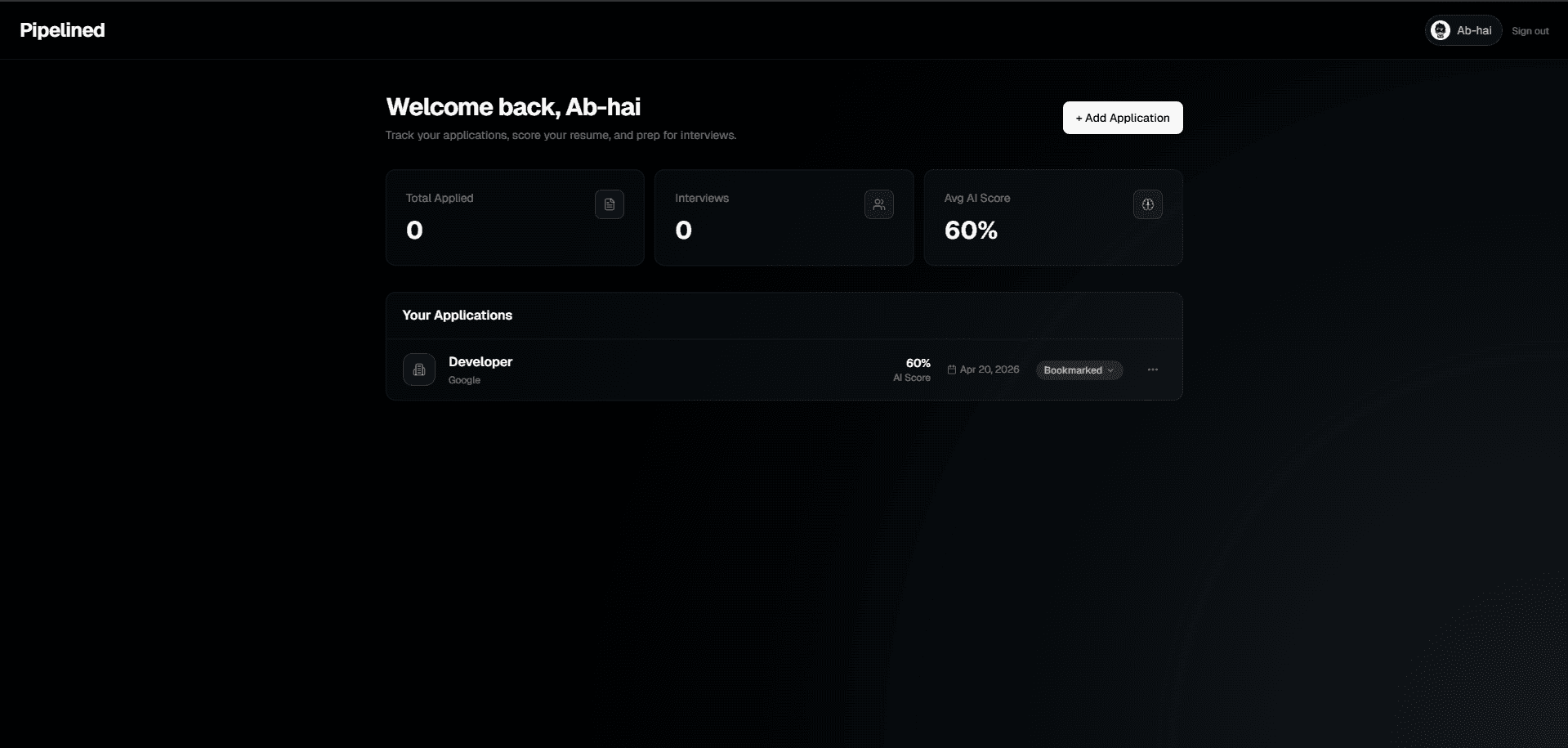Click the Pipelined logo
The width and height of the screenshot is (1568, 748).
tap(62, 30)
